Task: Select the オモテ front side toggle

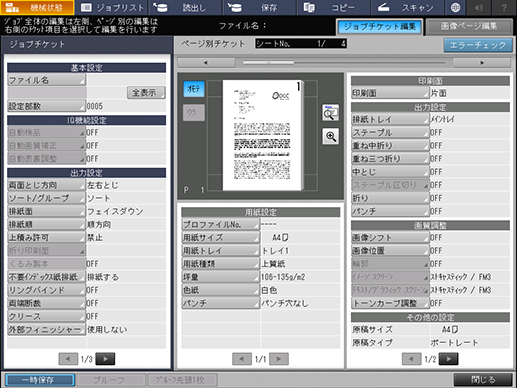Action: pyautogui.click(x=194, y=89)
